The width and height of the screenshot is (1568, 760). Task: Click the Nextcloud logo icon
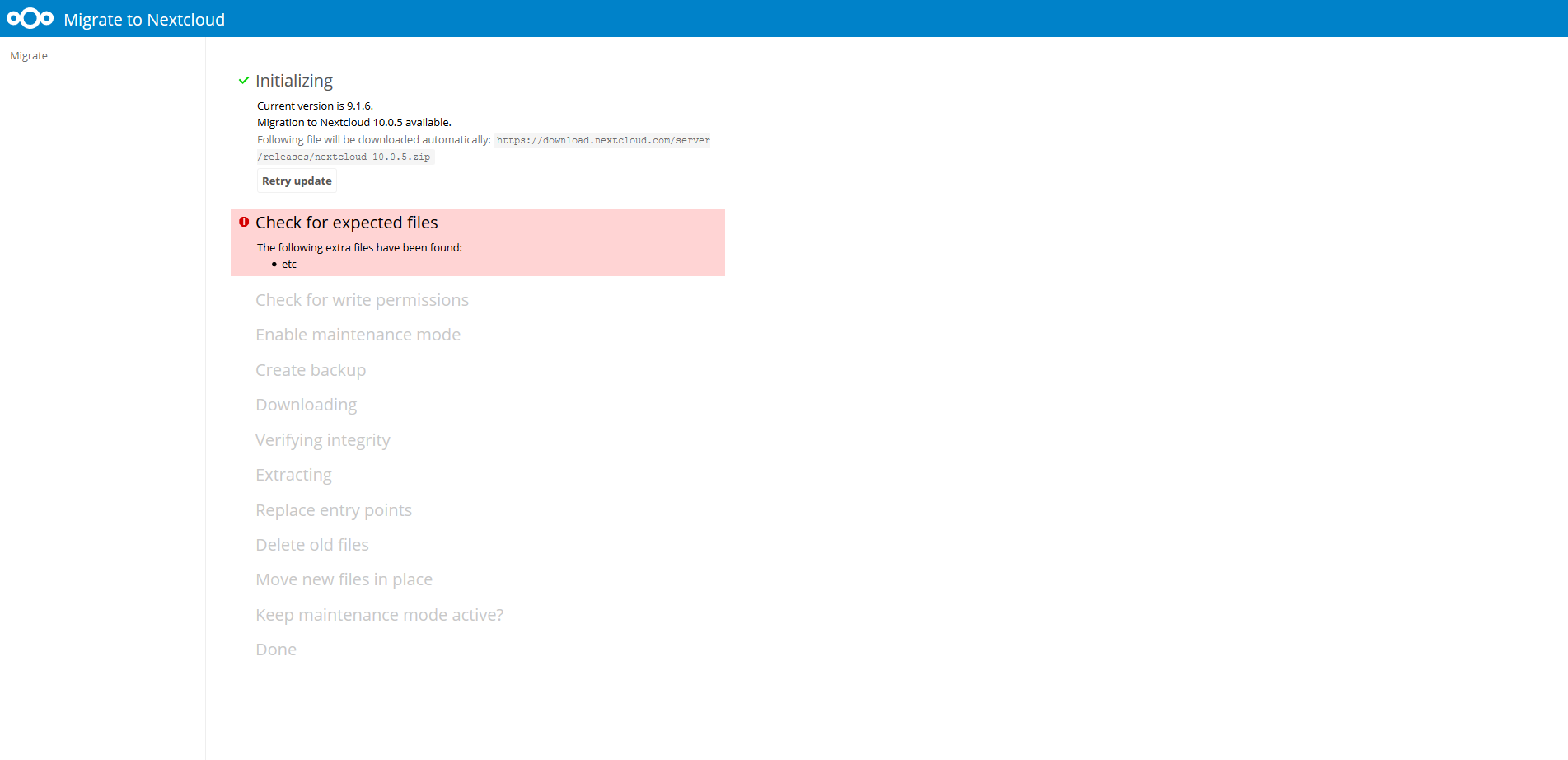30,18
